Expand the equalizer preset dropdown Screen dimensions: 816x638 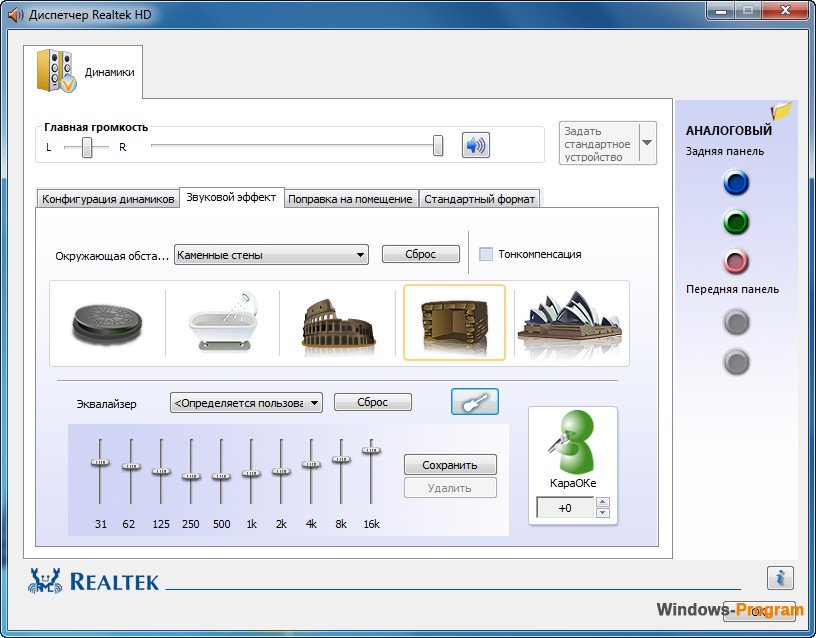pos(246,403)
